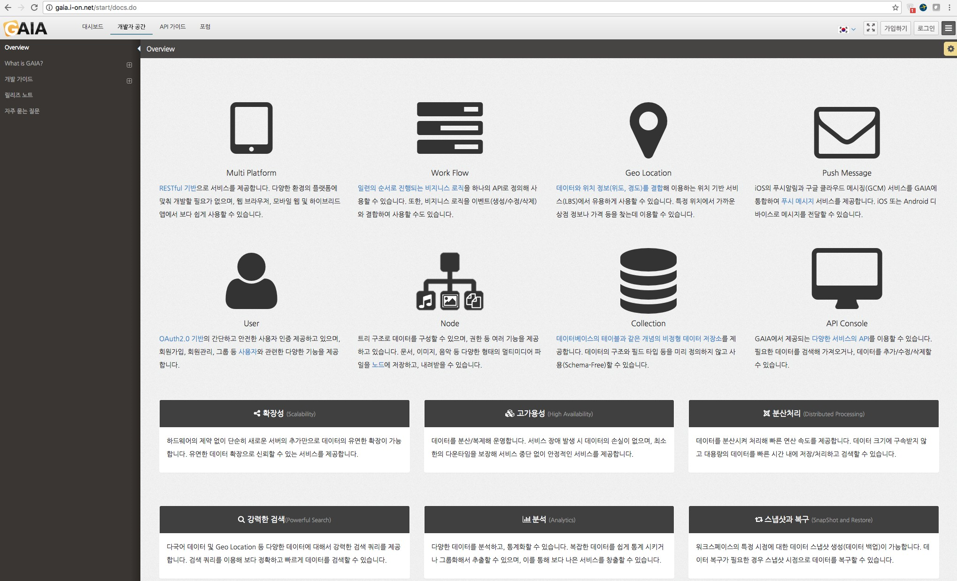Follow the 'RESTful 기반' link
This screenshot has width=957, height=581.
click(177, 188)
